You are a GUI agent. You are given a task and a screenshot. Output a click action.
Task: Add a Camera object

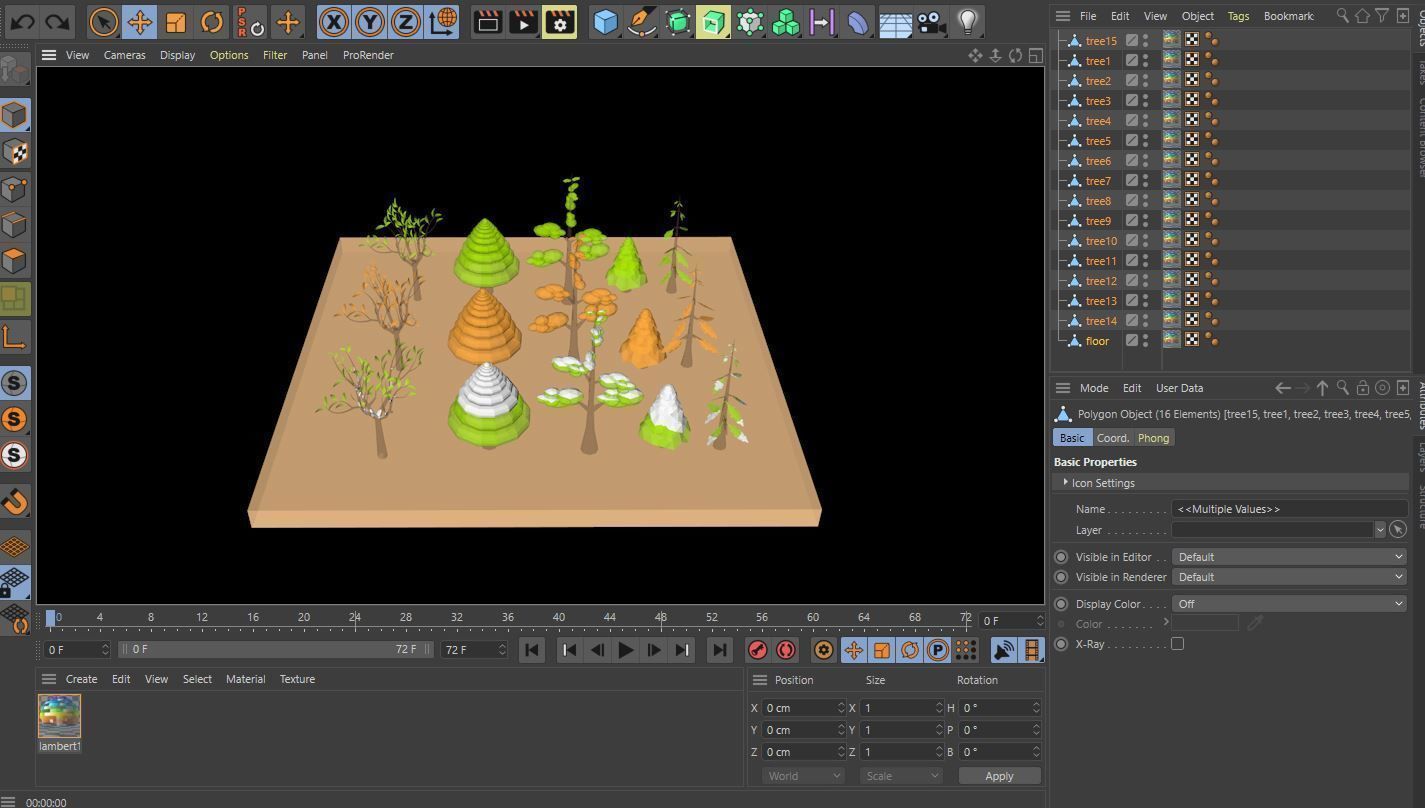[931, 21]
